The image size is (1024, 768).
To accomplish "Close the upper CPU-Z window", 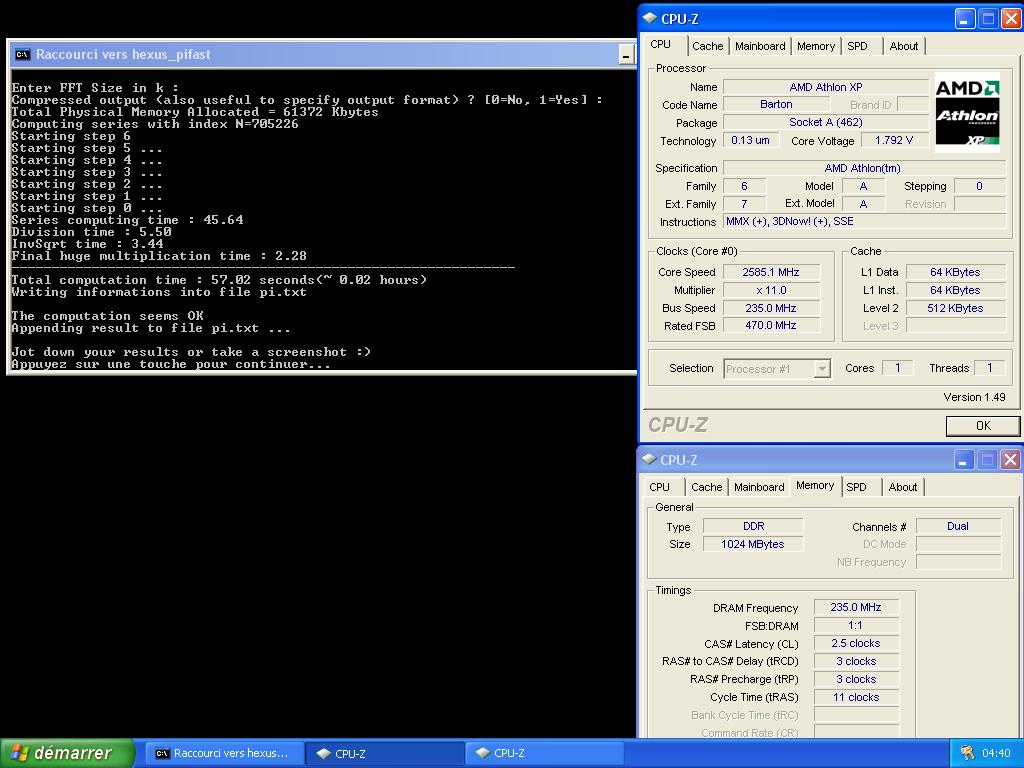I will [x=1011, y=18].
